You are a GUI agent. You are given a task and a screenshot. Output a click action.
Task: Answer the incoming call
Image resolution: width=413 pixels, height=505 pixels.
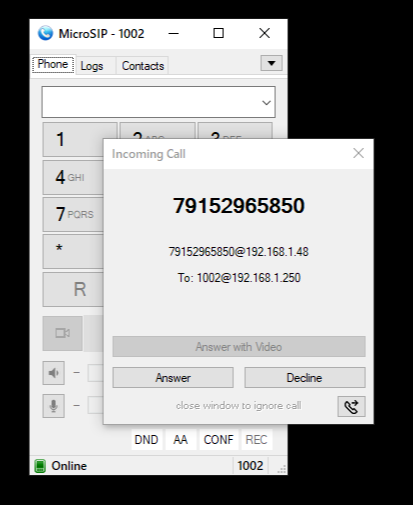pos(173,378)
